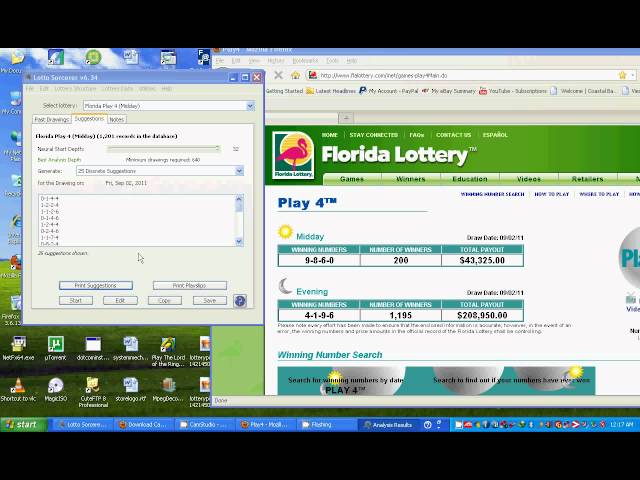Image resolution: width=640 pixels, height=480 pixels.
Task: Click the blue help icon in Lotto Sorcerer
Action: pyautogui.click(x=240, y=301)
